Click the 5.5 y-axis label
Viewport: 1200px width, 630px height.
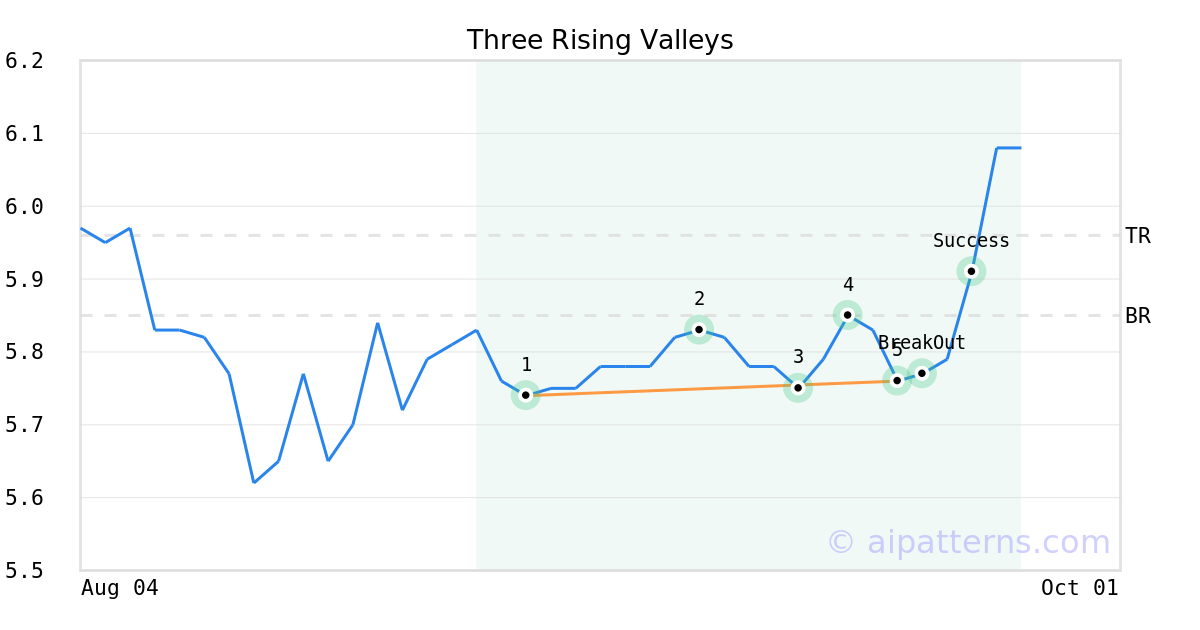pos(24,570)
